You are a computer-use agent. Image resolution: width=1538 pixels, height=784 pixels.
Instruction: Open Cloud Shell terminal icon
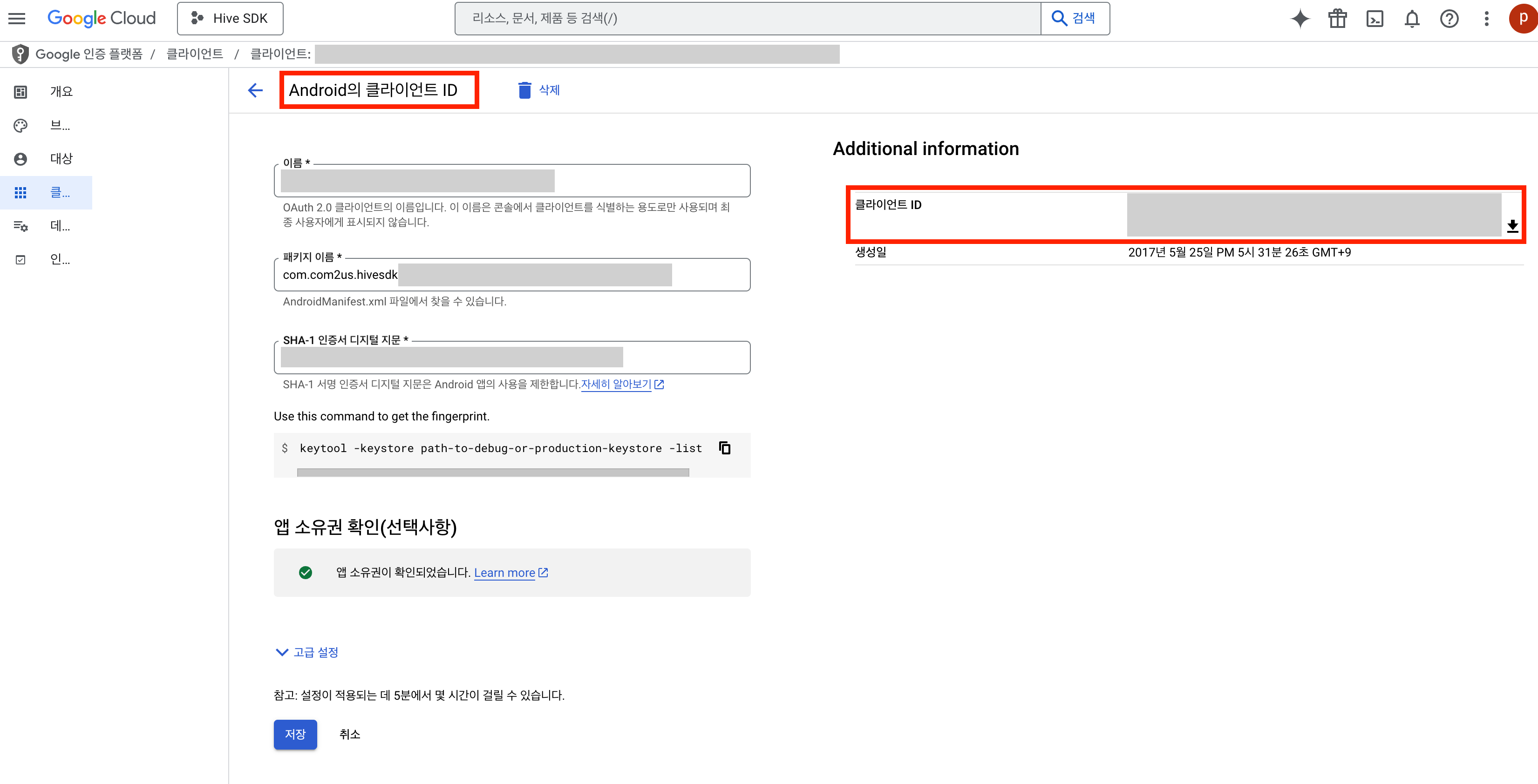tap(1375, 19)
